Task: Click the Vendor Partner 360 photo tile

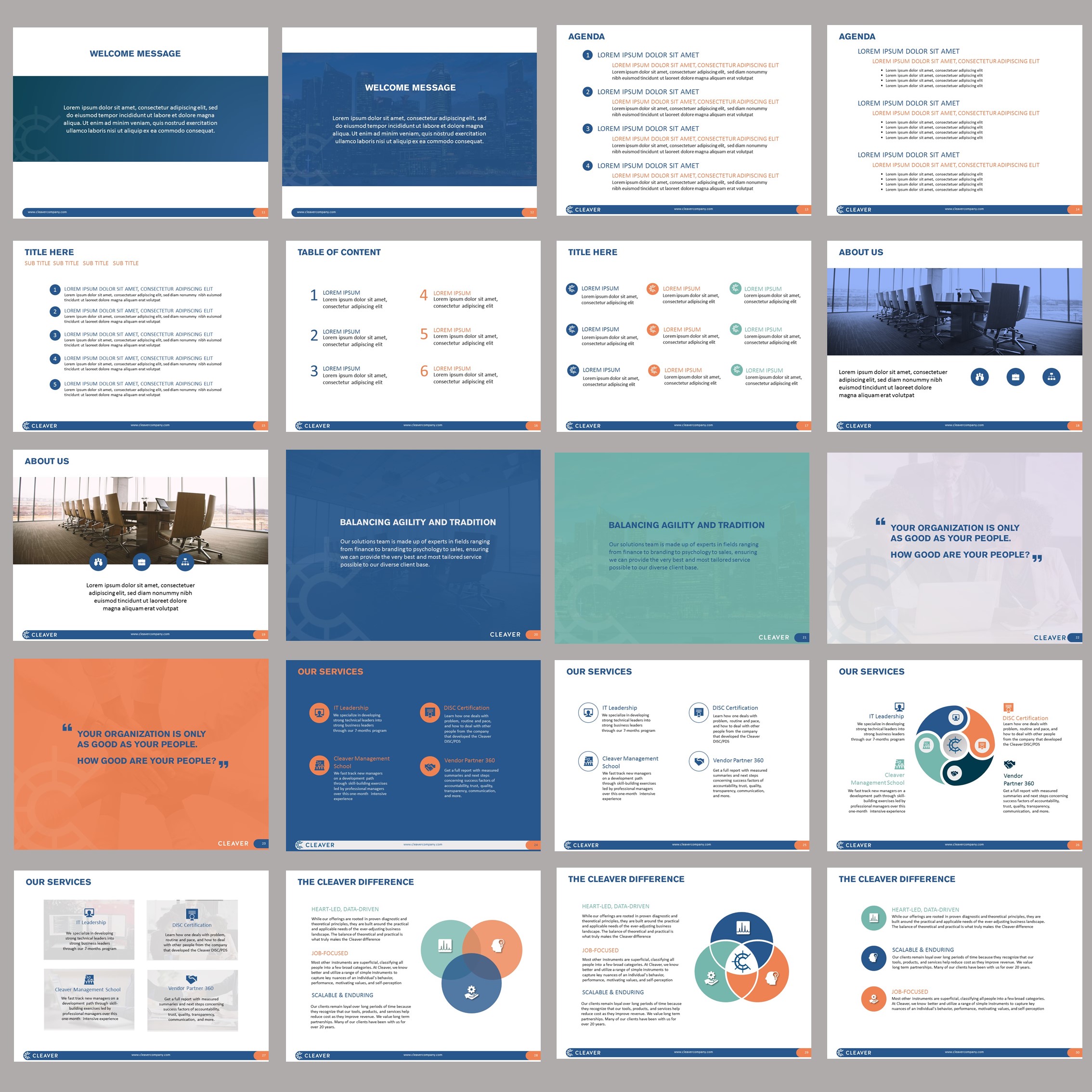Action: (192, 1000)
